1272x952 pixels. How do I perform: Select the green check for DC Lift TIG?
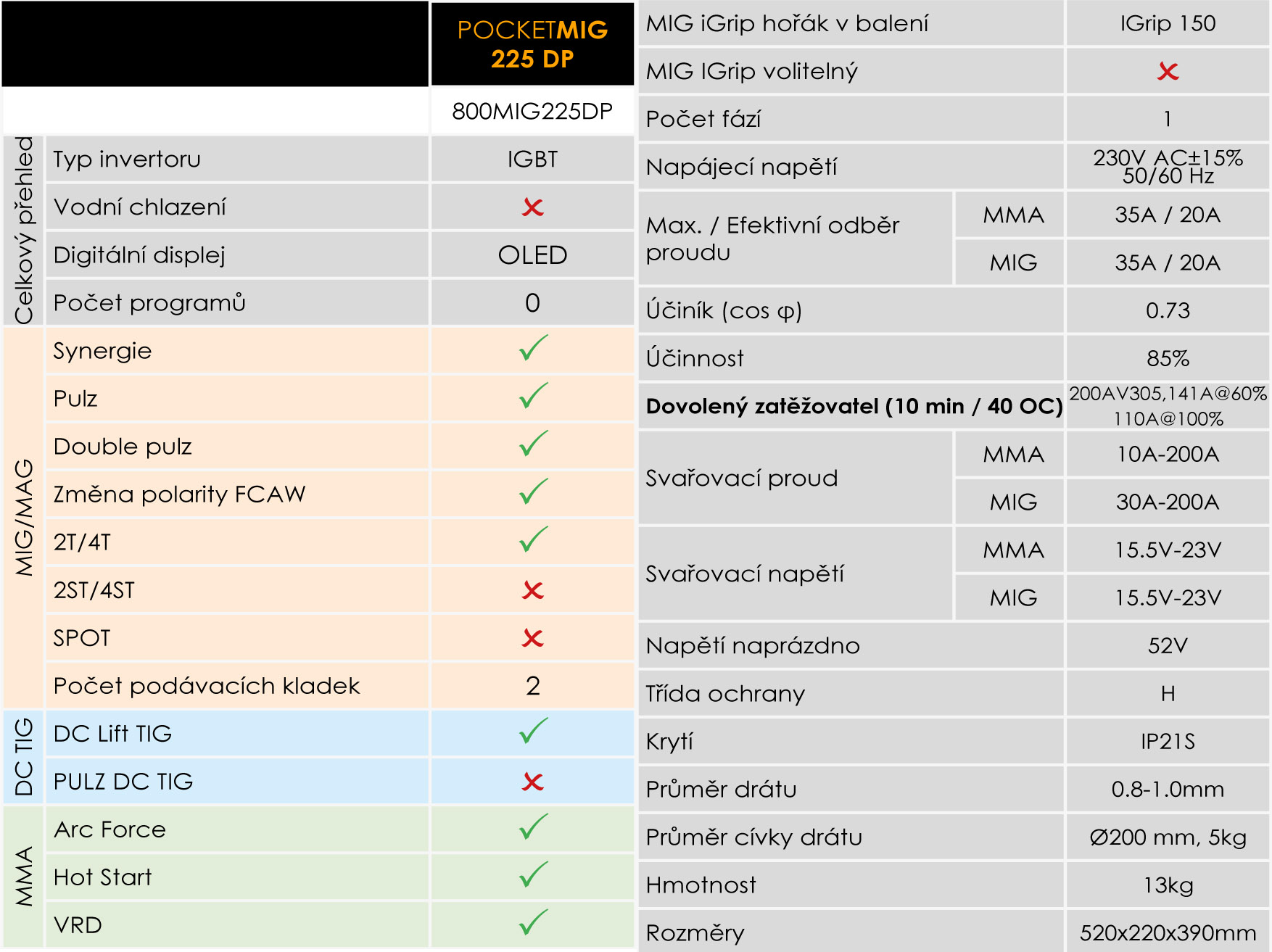click(x=533, y=732)
